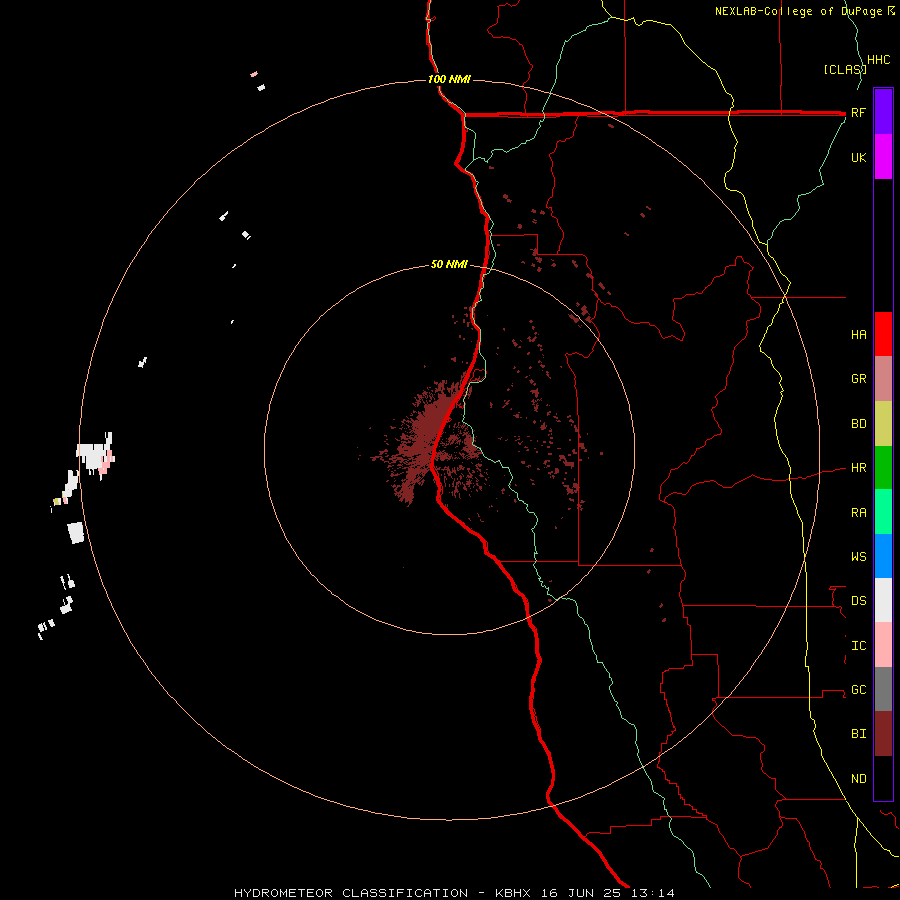
Task: Click the UK magenta color swatch
Action: click(883, 156)
